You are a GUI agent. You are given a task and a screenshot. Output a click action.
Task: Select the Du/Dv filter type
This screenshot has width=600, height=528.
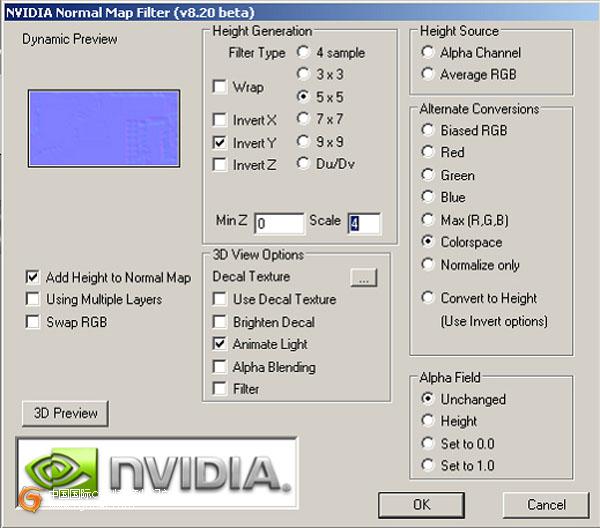tap(303, 163)
